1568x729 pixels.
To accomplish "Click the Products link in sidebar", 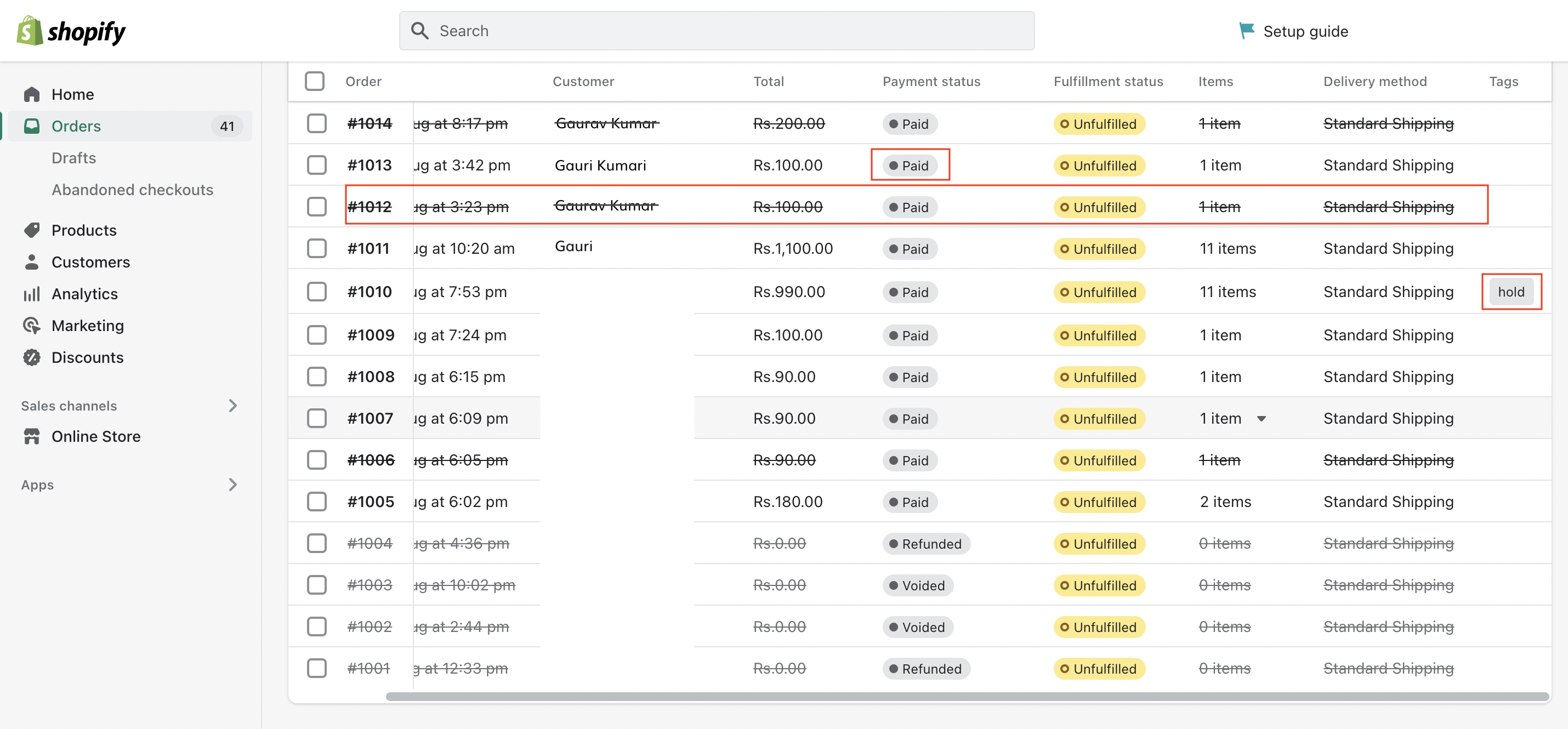I will [84, 229].
